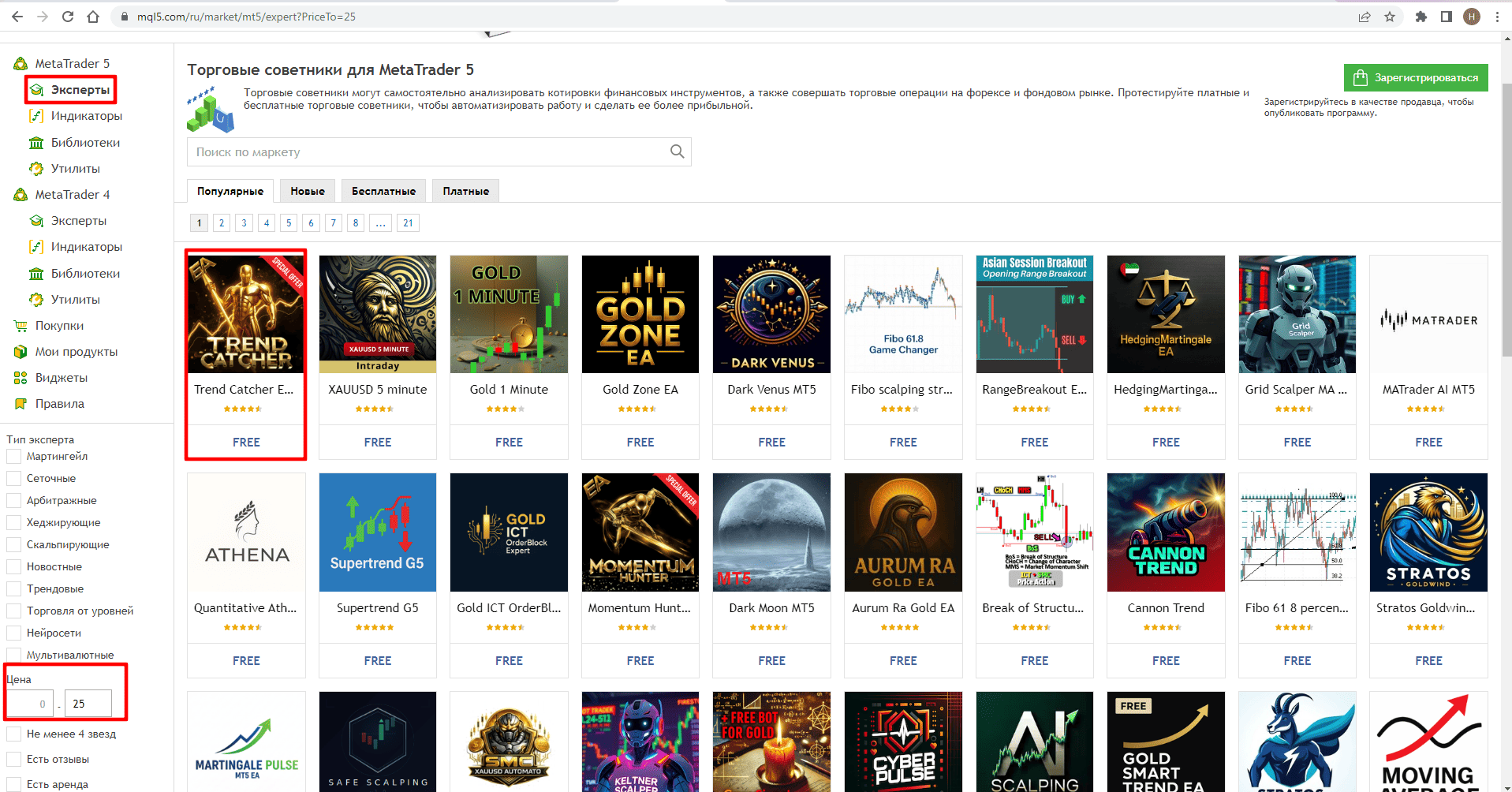Viewport: 1512px width, 792px height.
Task: Toggle the browser side panel icon
Action: (1447, 17)
